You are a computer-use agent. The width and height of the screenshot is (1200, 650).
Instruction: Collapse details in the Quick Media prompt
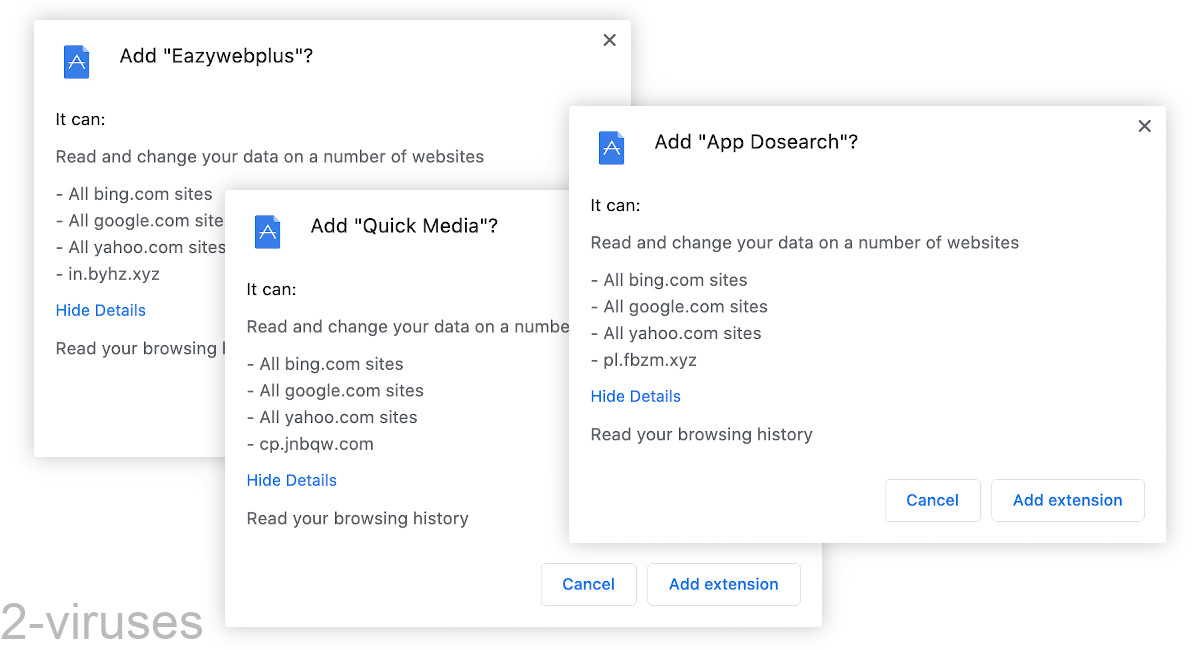click(x=291, y=480)
